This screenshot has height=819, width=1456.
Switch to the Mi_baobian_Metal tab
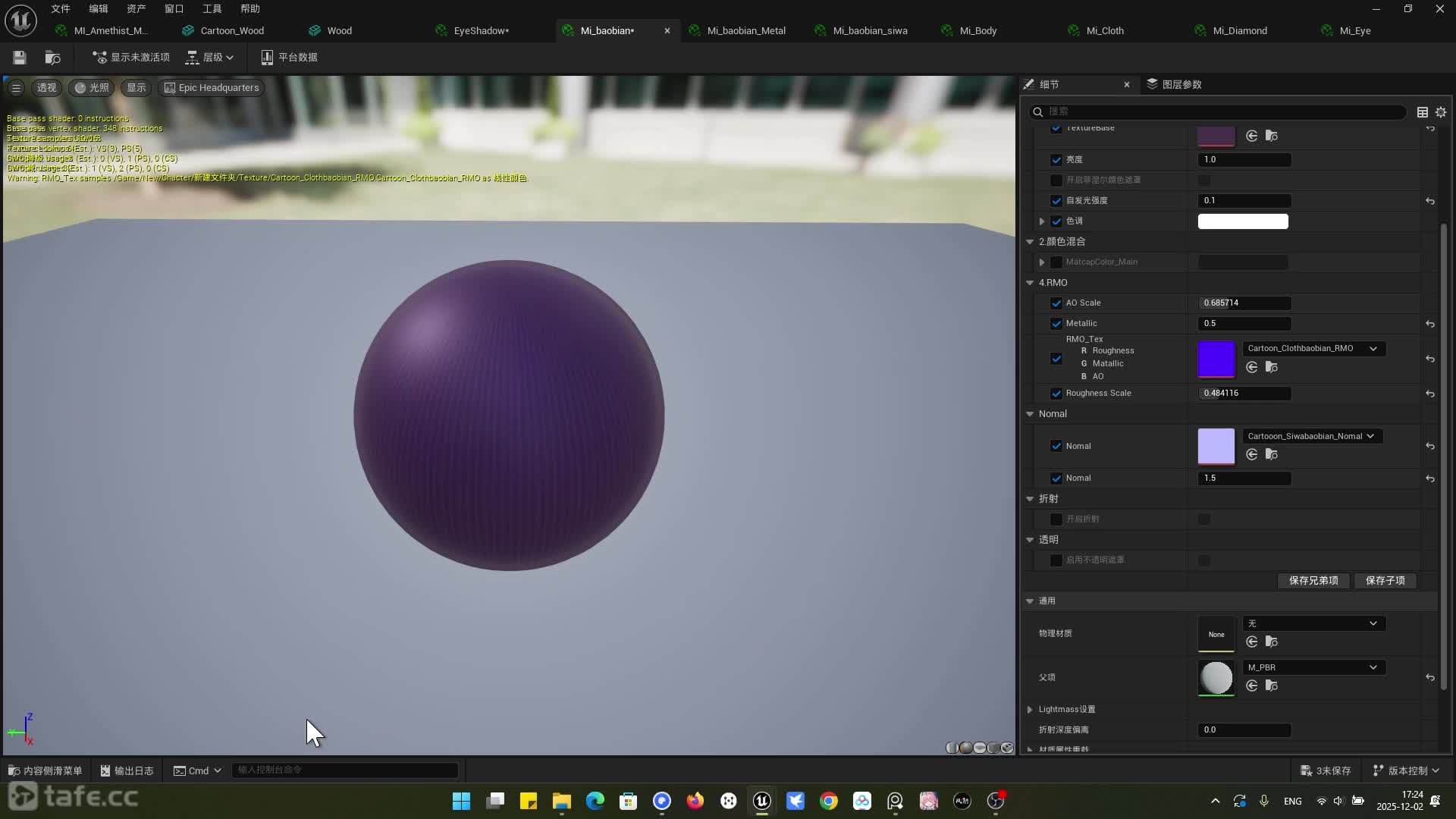(x=745, y=31)
